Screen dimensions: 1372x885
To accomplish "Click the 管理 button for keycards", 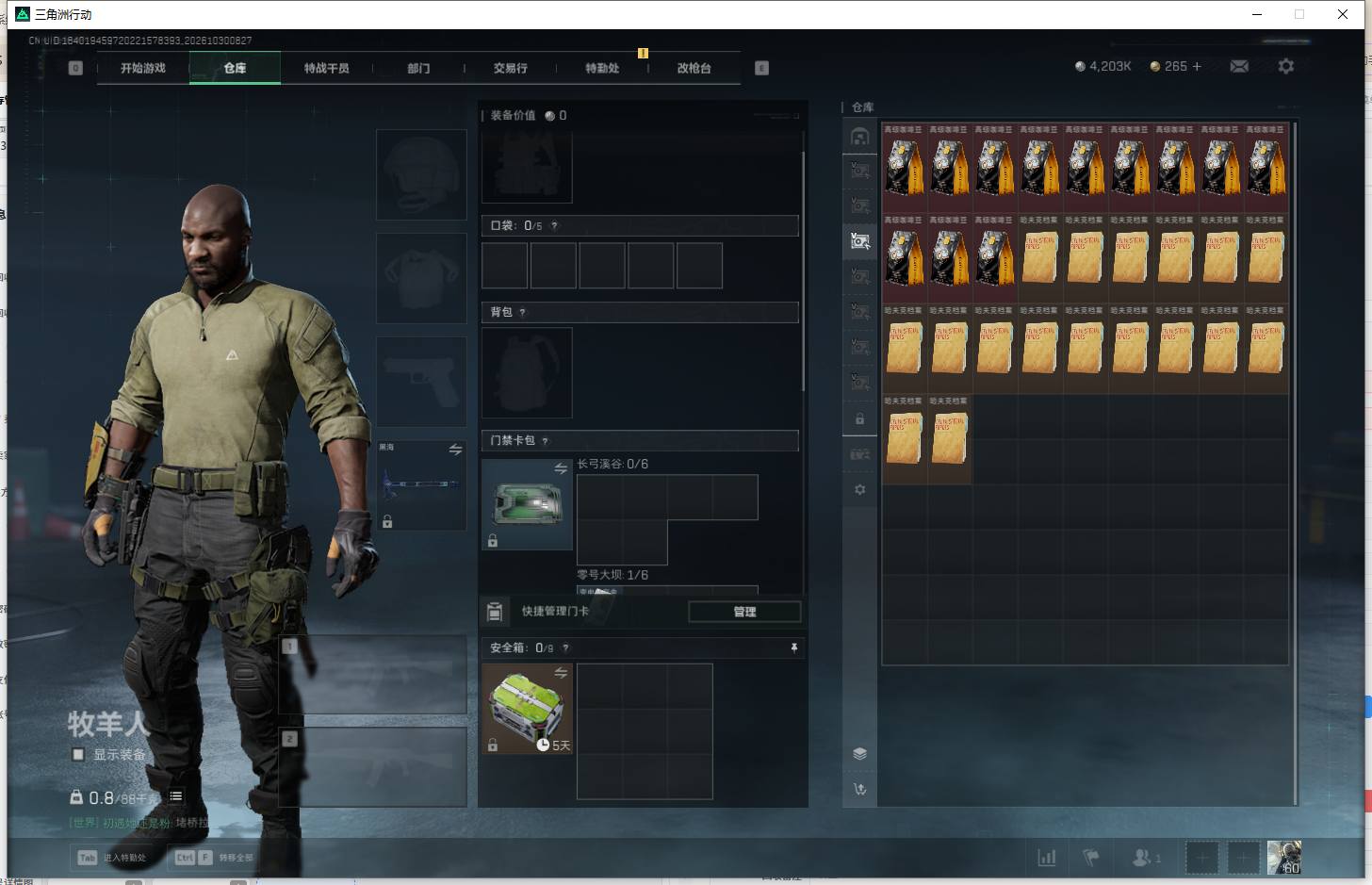I will click(744, 612).
